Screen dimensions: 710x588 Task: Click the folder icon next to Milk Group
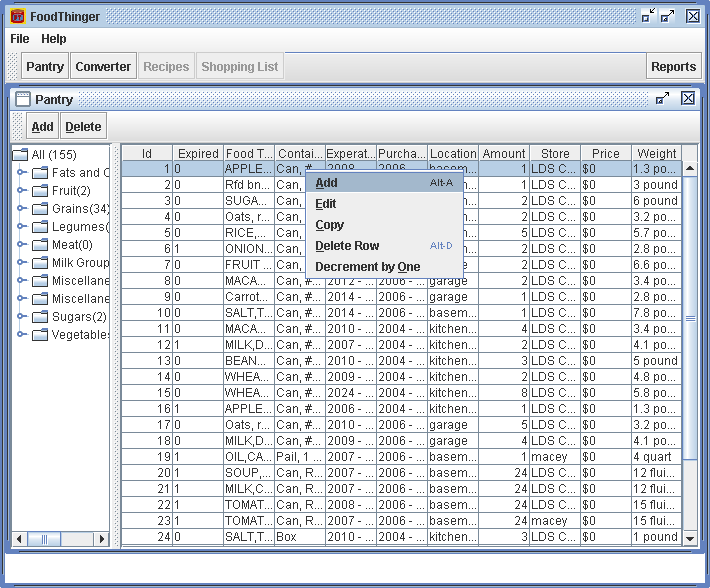tap(40, 263)
